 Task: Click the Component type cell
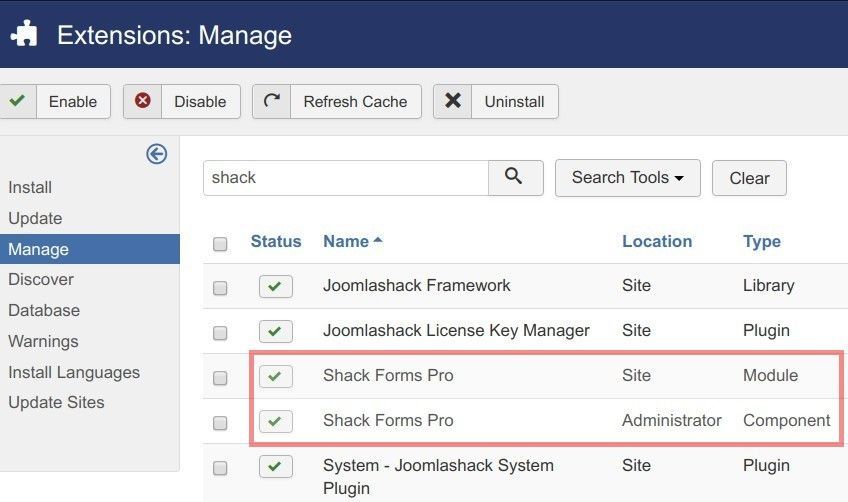[786, 420]
